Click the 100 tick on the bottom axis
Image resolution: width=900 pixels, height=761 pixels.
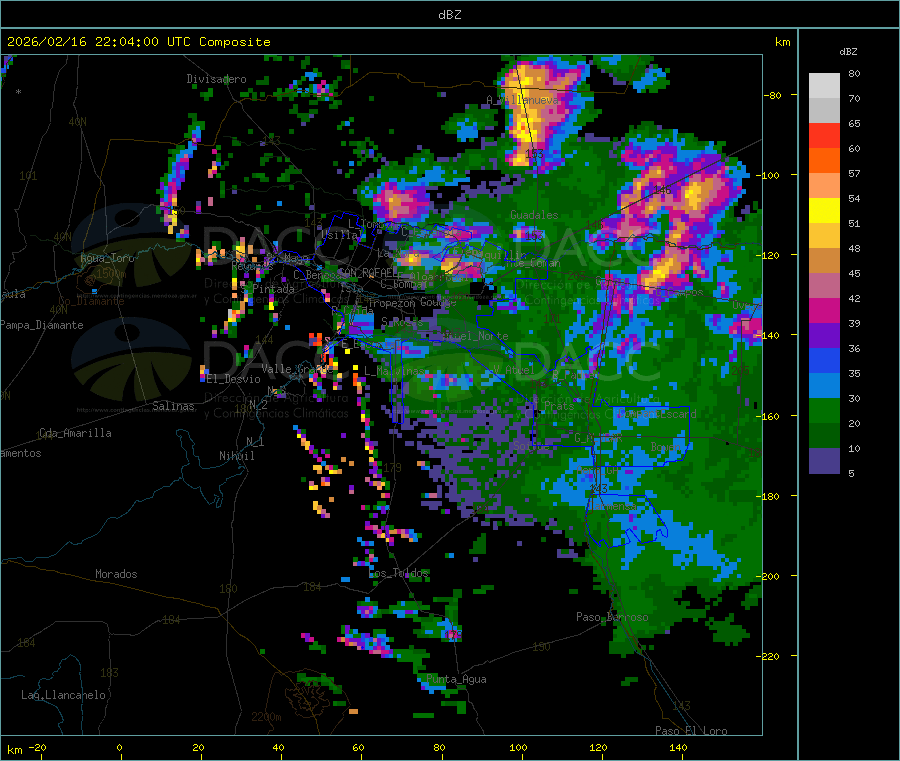click(x=518, y=748)
